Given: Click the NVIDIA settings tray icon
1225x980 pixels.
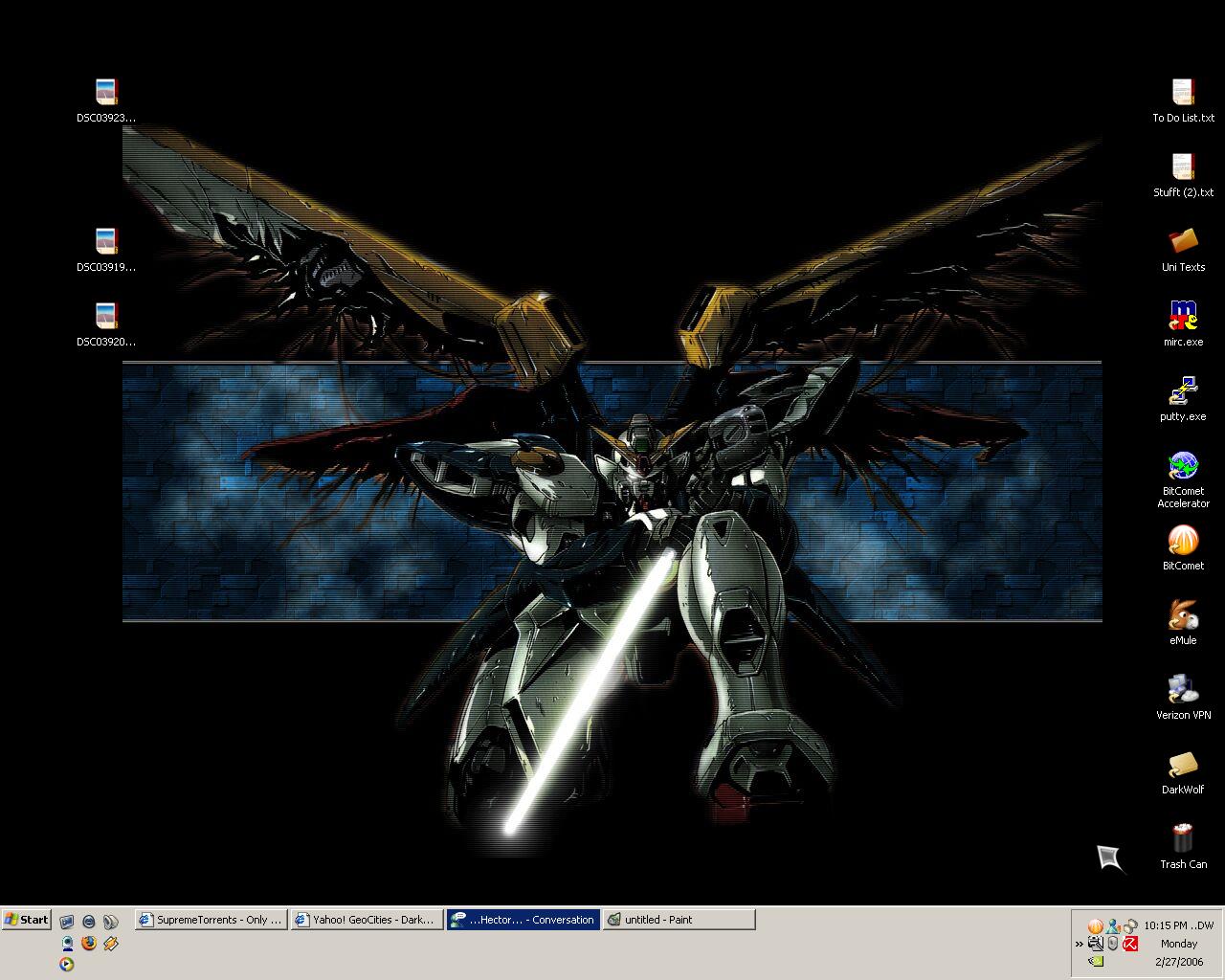Looking at the screenshot, I should click(1096, 961).
